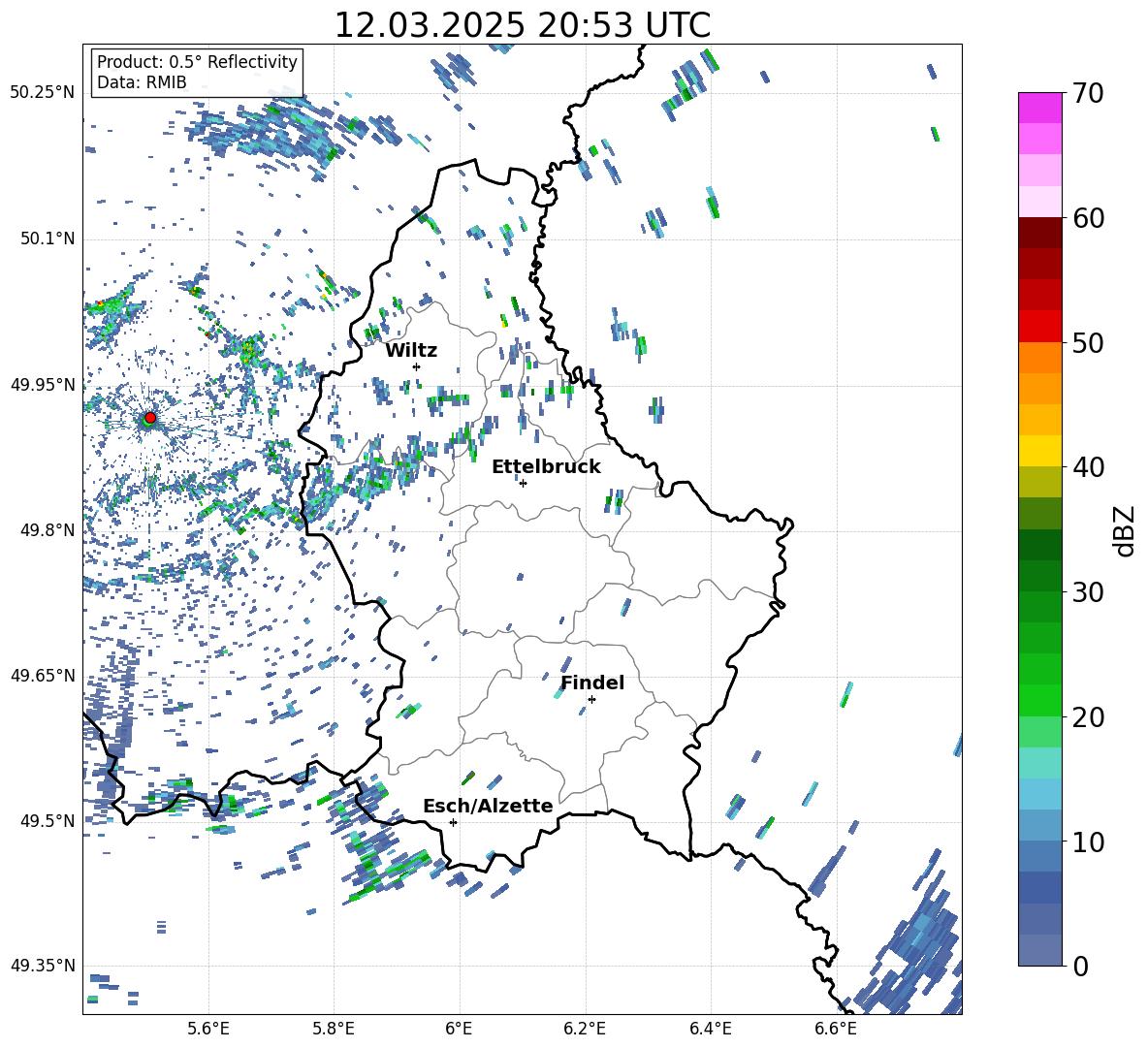The width and height of the screenshot is (1148, 1048).
Task: Click the 50 tick on colorbar
Action: [1088, 342]
